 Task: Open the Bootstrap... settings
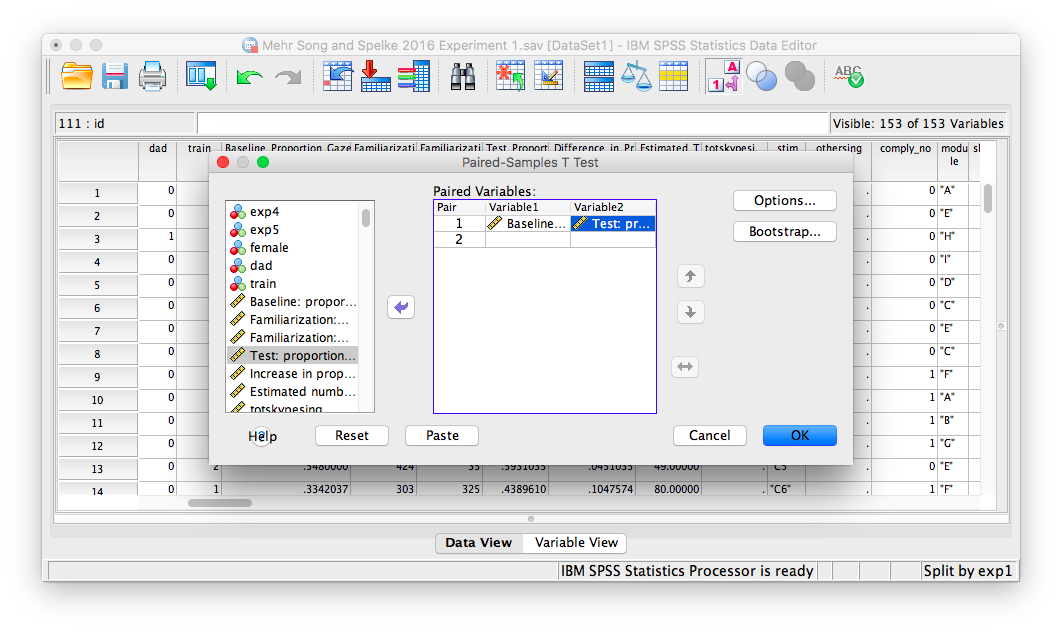(784, 231)
